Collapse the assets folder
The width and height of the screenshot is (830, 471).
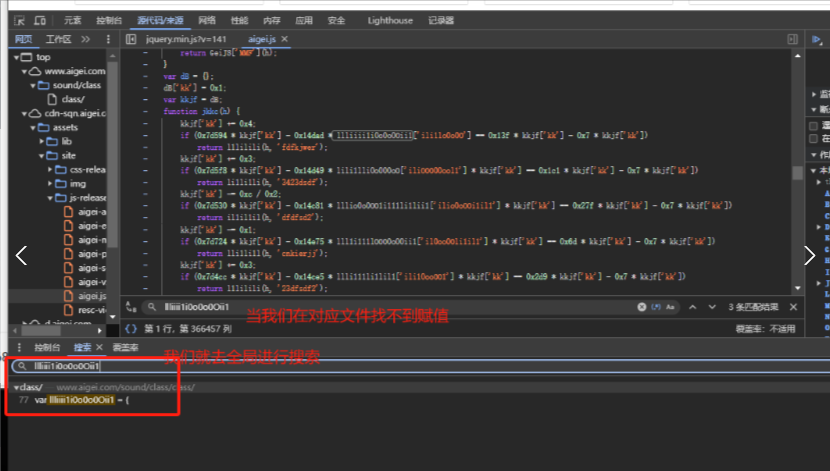[x=33, y=128]
